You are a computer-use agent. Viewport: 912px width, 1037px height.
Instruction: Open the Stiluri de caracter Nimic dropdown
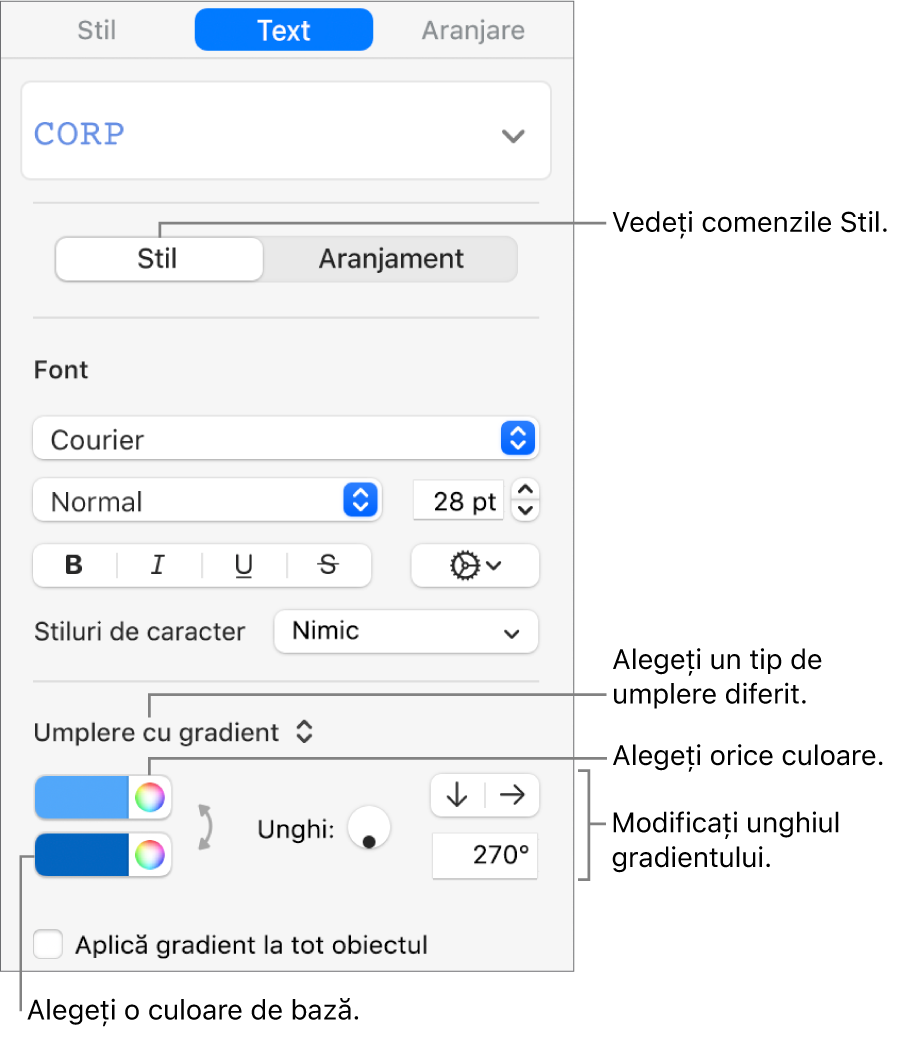point(406,632)
